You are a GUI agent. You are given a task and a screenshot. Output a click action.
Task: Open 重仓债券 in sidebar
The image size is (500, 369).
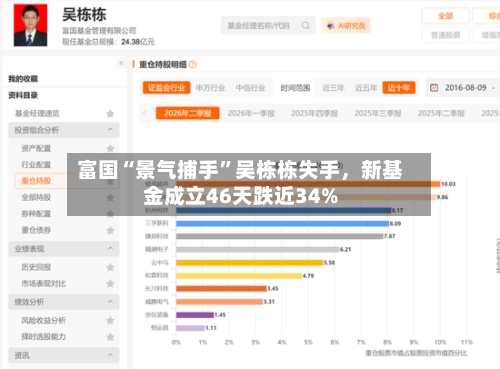(x=36, y=230)
